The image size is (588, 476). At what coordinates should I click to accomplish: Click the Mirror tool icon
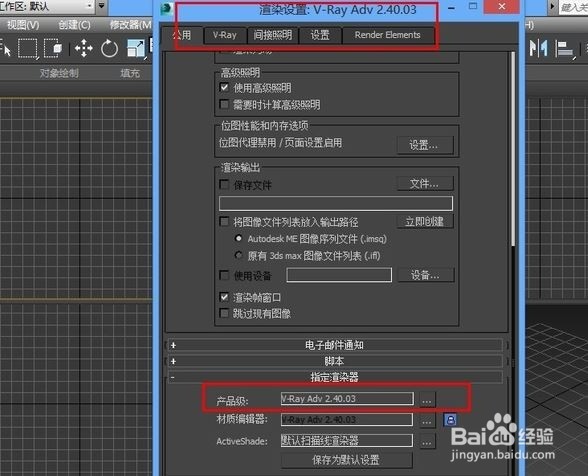[x=538, y=48]
